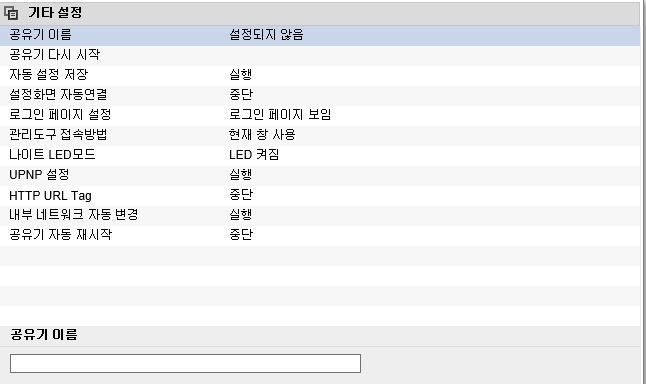Open the 공유기 다시 시작 setting
Viewport: 646px width, 384px height.
point(320,55)
